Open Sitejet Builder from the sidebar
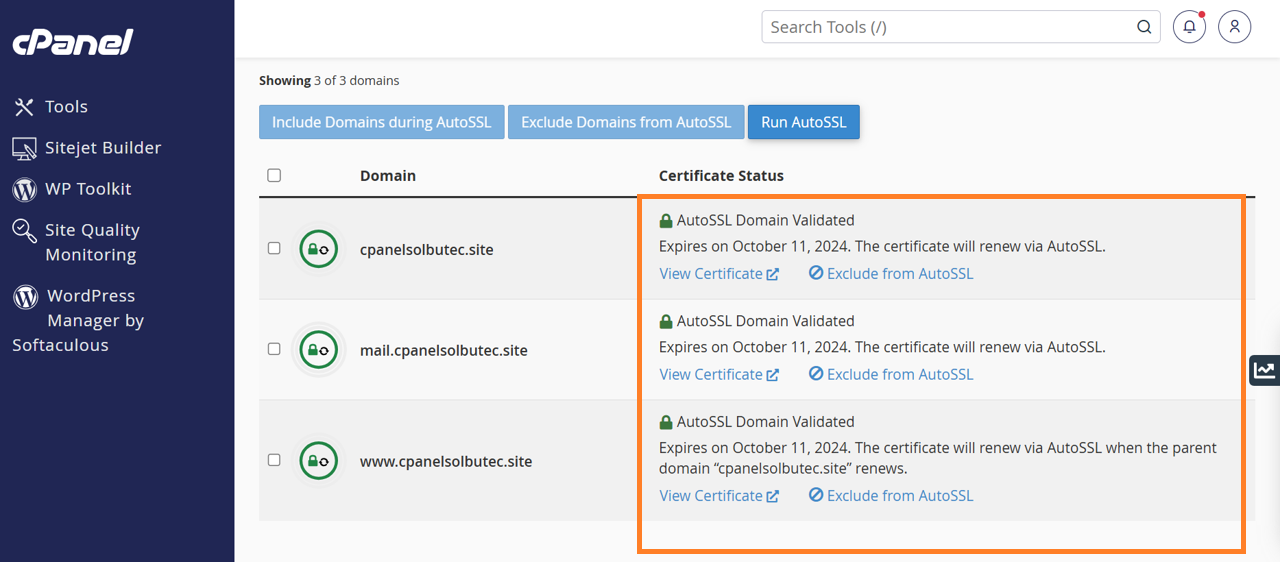The image size is (1280, 562). pyautogui.click(x=102, y=148)
